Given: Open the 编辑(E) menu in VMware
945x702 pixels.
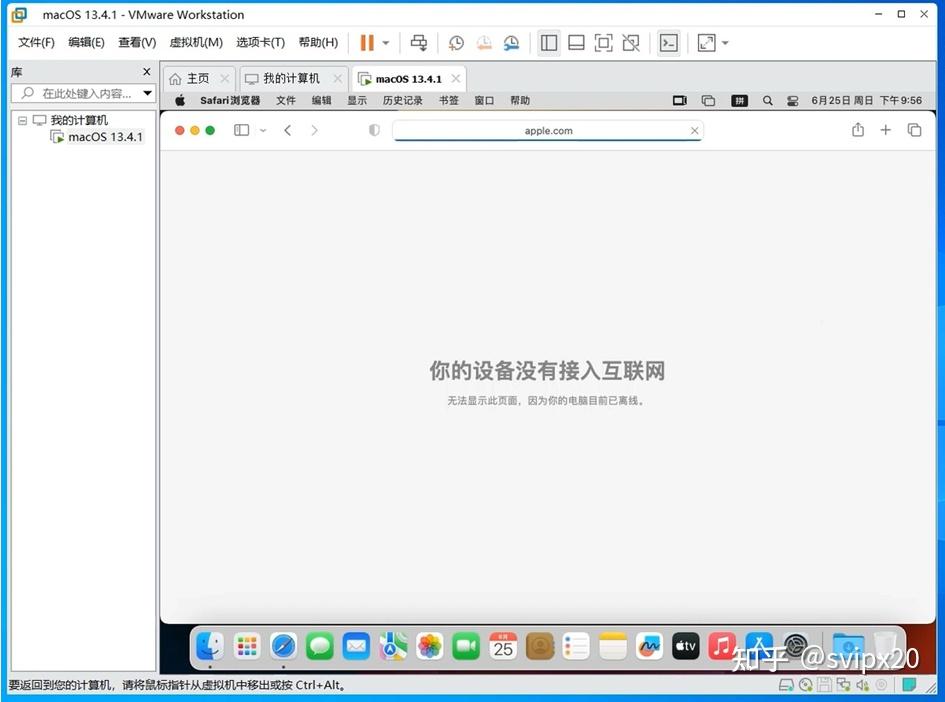Looking at the screenshot, I should click(x=86, y=42).
